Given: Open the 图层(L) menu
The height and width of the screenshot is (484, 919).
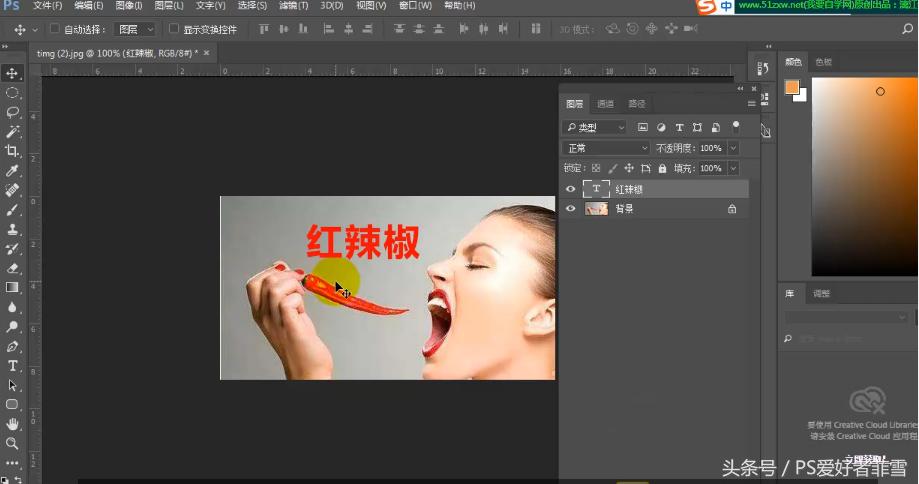Looking at the screenshot, I should 169,5.
